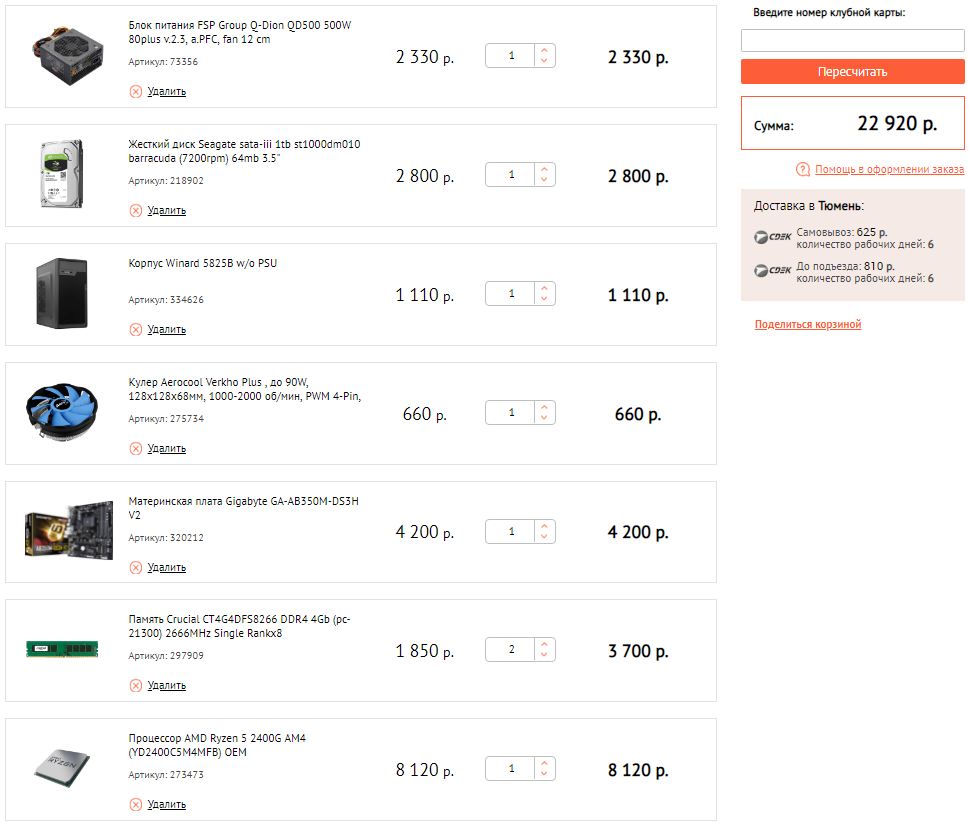Click the delete icon for Winard case
969x825 pixels.
[x=135, y=329]
